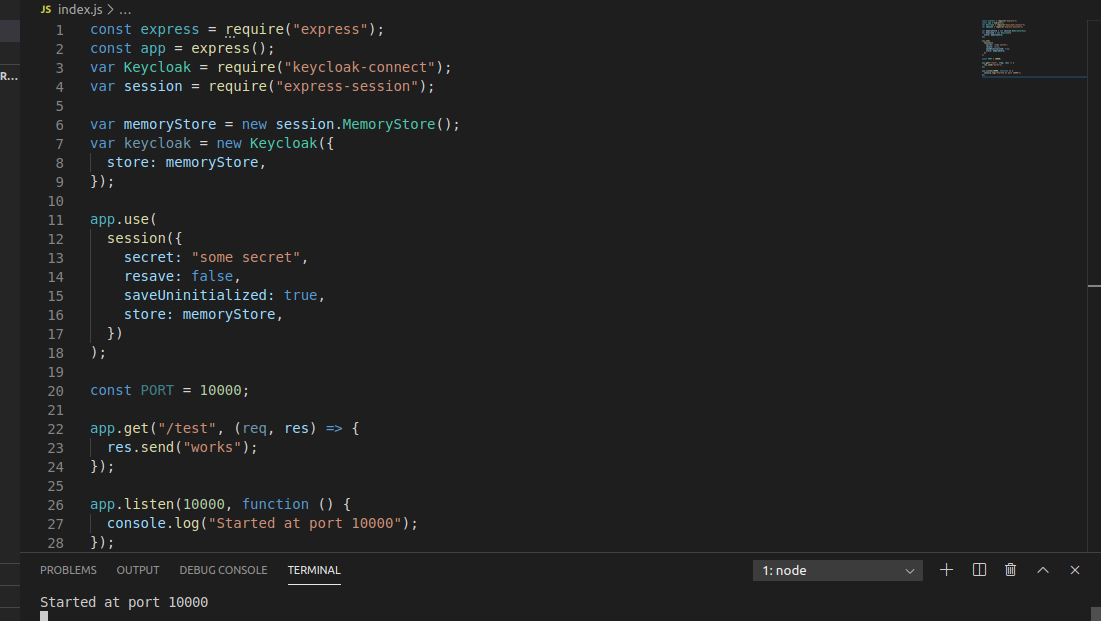Viewport: 1101px width, 621px height.
Task: Close the terminal panel with the X icon
Action: (1074, 569)
